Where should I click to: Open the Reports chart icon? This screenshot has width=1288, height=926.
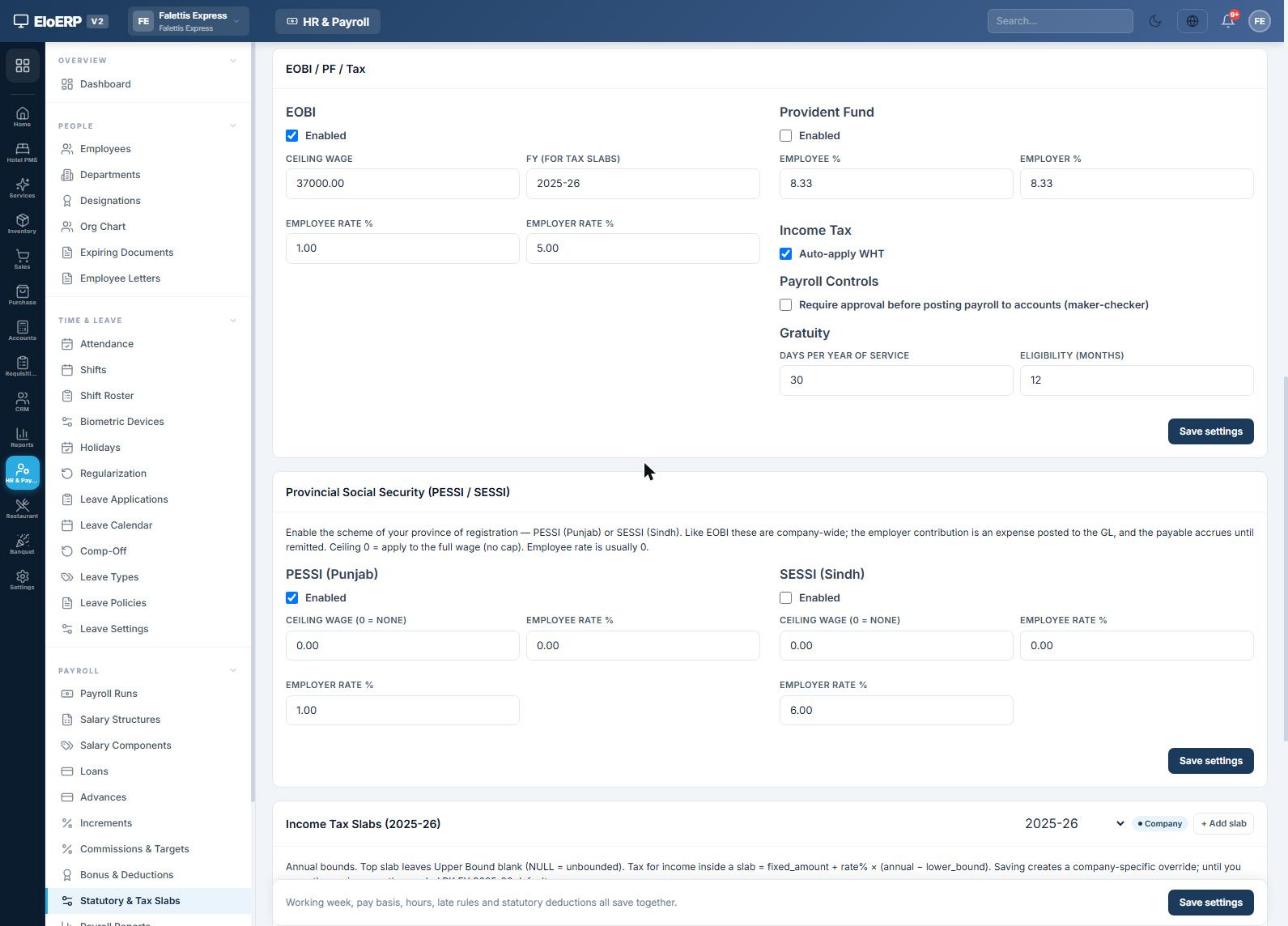pyautogui.click(x=22, y=438)
